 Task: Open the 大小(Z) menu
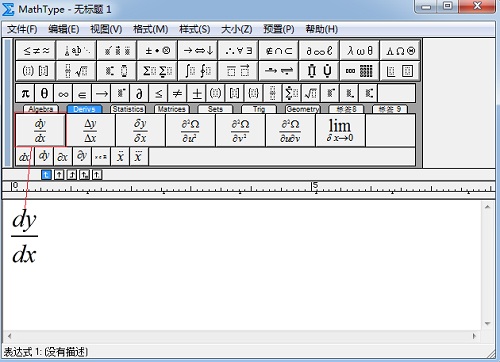pos(237,29)
